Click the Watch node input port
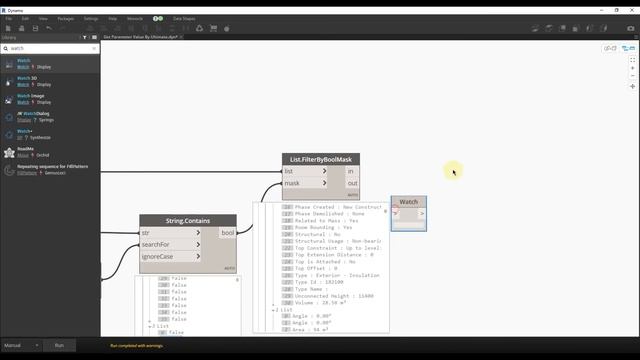The height and width of the screenshot is (360, 640). (396, 213)
